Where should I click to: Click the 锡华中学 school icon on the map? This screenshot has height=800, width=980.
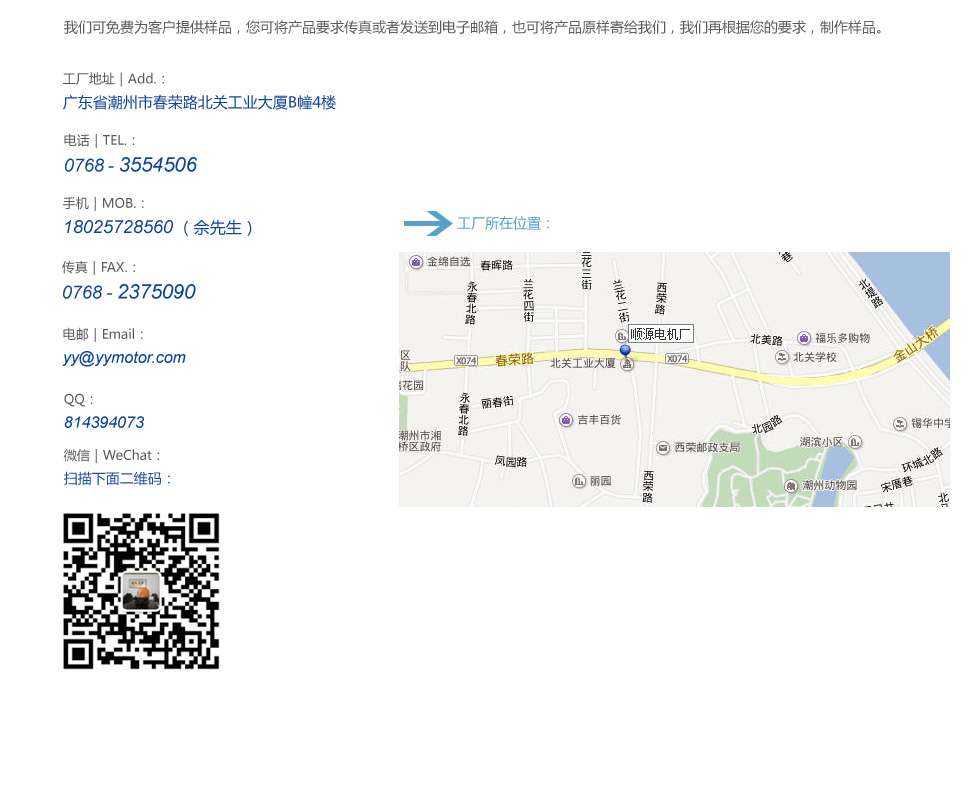[899, 424]
